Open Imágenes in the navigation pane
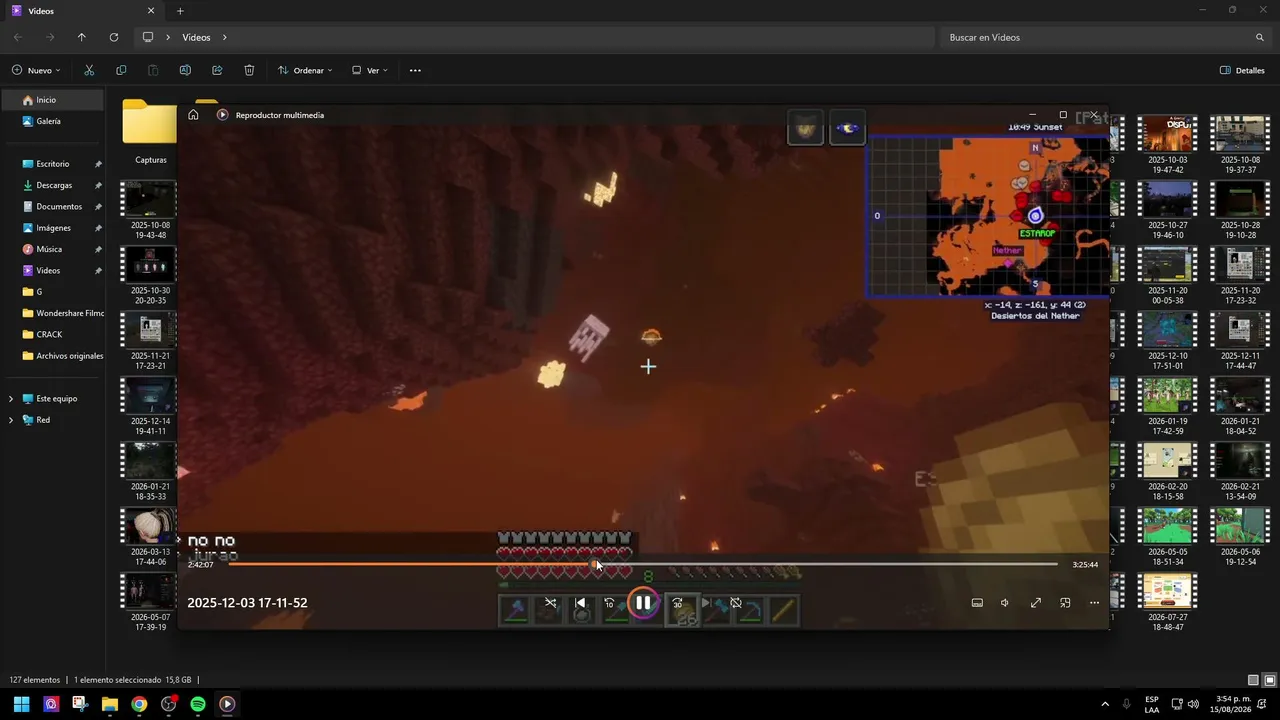The width and height of the screenshot is (1280, 720). (x=52, y=228)
